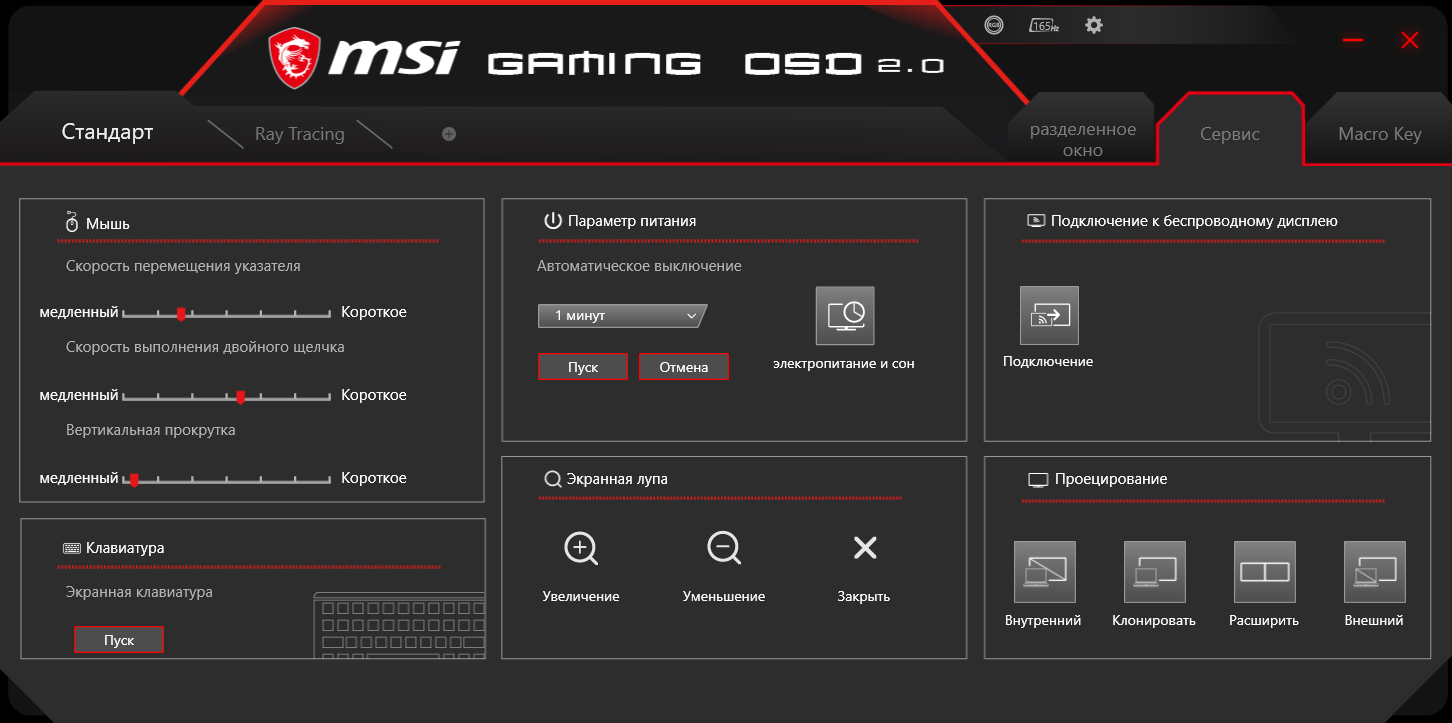Cancel auto shutdown with the Отмена button

coord(684,367)
